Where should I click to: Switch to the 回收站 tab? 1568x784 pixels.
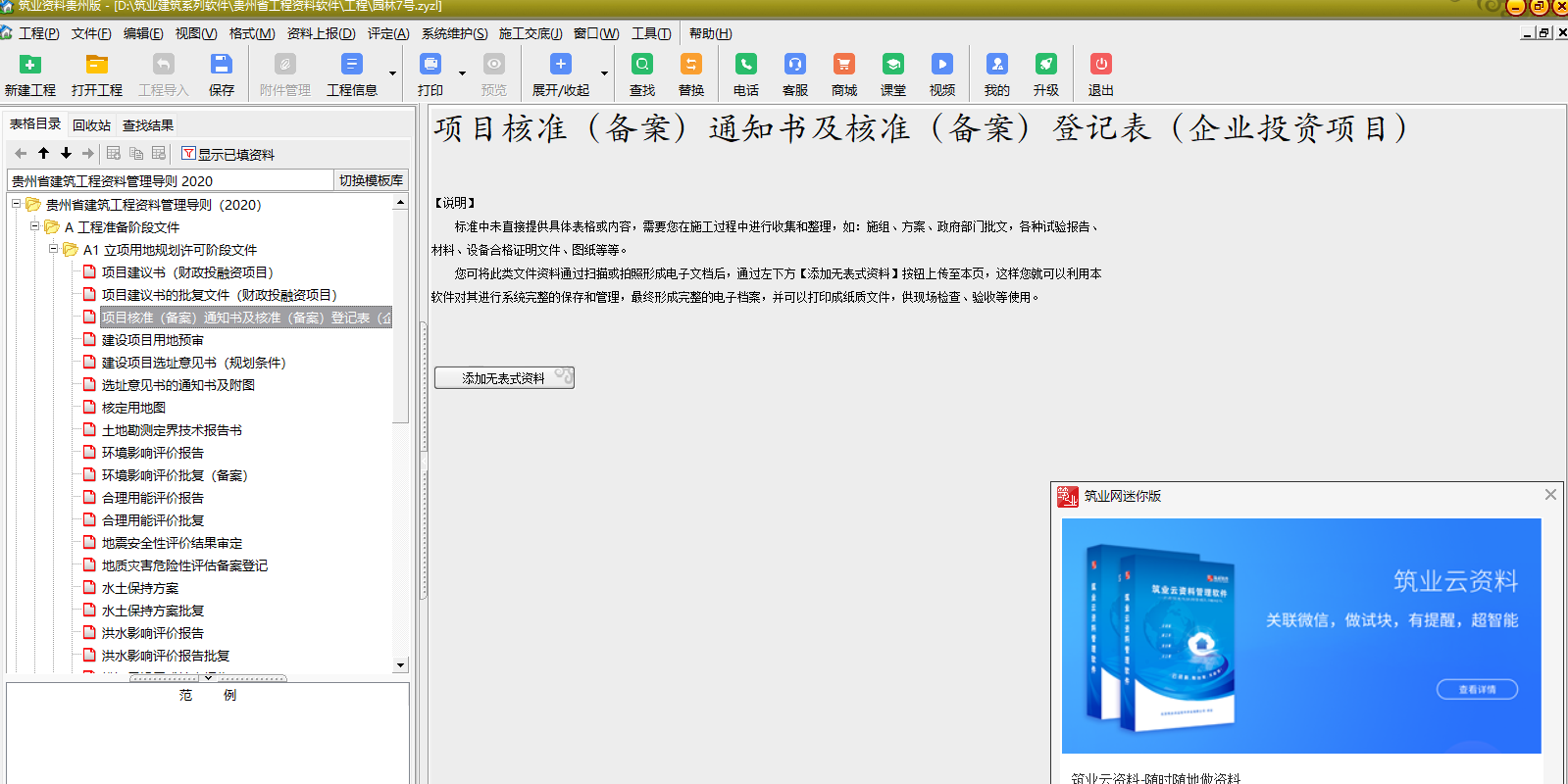point(91,125)
